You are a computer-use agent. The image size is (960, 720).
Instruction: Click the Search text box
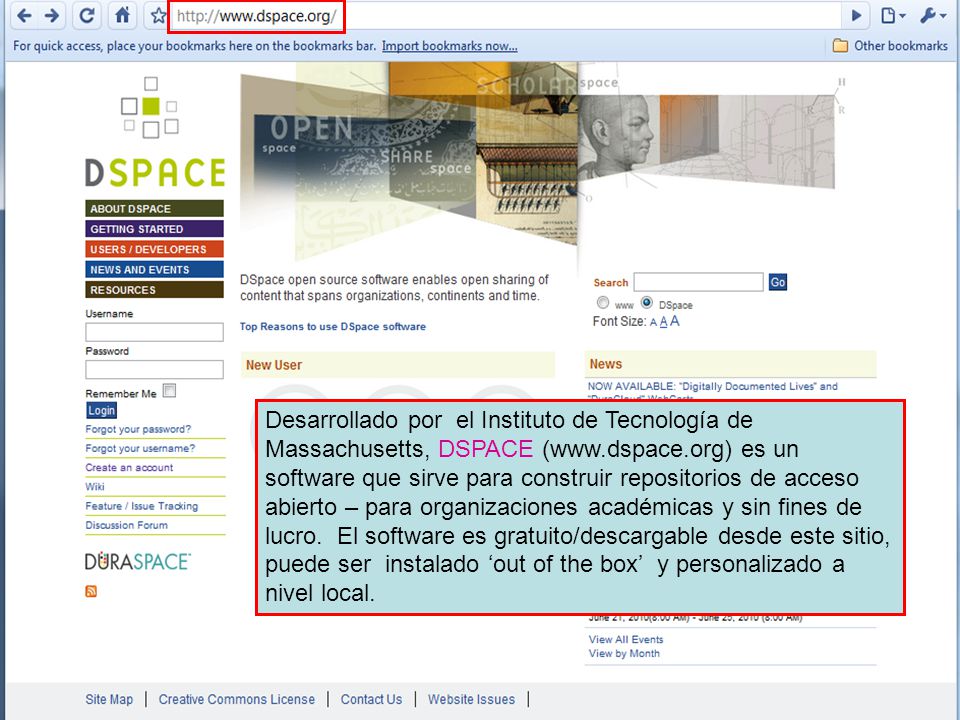pyautogui.click(x=699, y=282)
